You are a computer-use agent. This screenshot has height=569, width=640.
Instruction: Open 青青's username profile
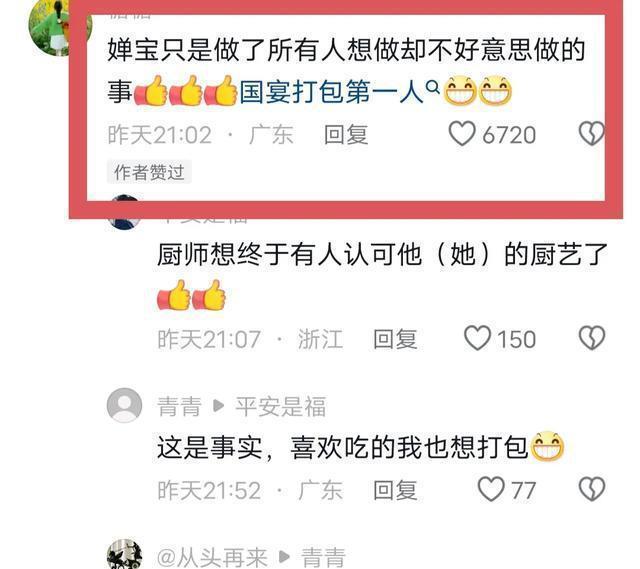point(180,407)
